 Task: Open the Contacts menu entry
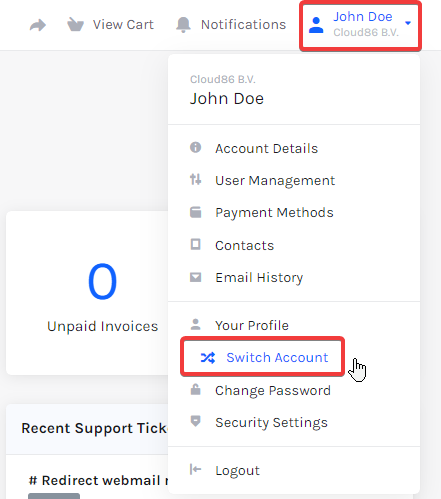244,245
